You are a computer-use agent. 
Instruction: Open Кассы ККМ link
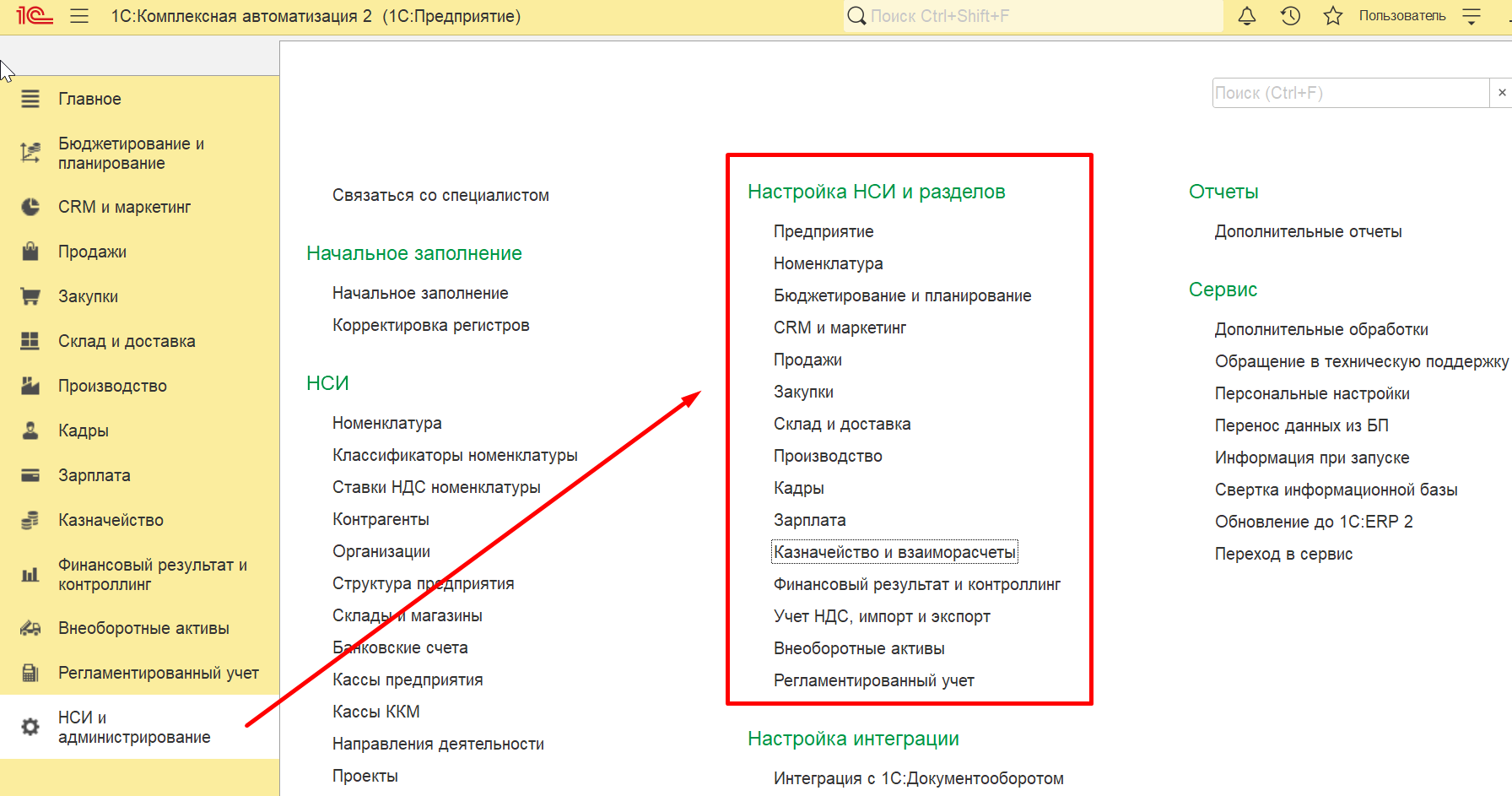coord(375,712)
